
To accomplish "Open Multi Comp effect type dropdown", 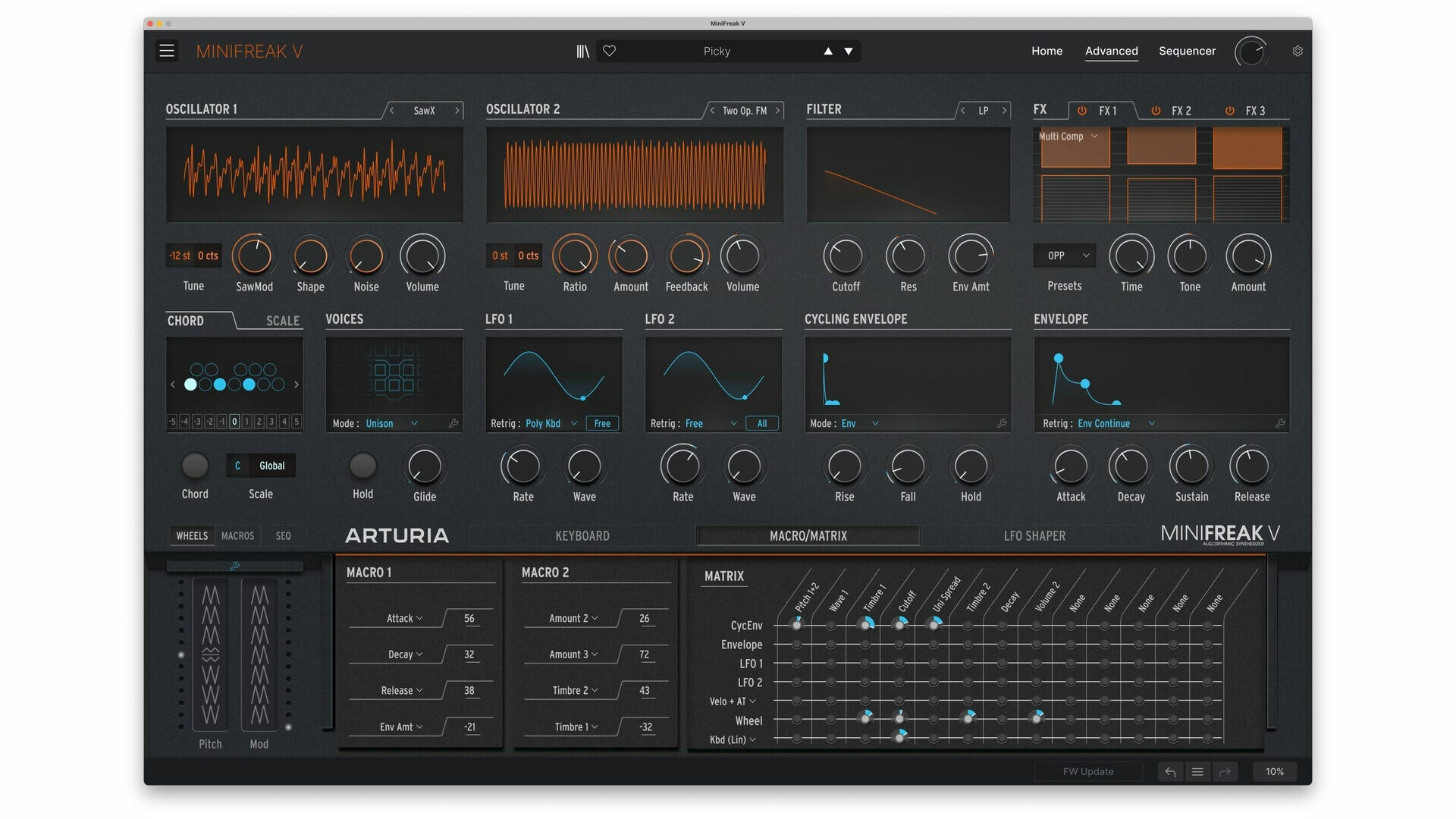I will [1068, 136].
